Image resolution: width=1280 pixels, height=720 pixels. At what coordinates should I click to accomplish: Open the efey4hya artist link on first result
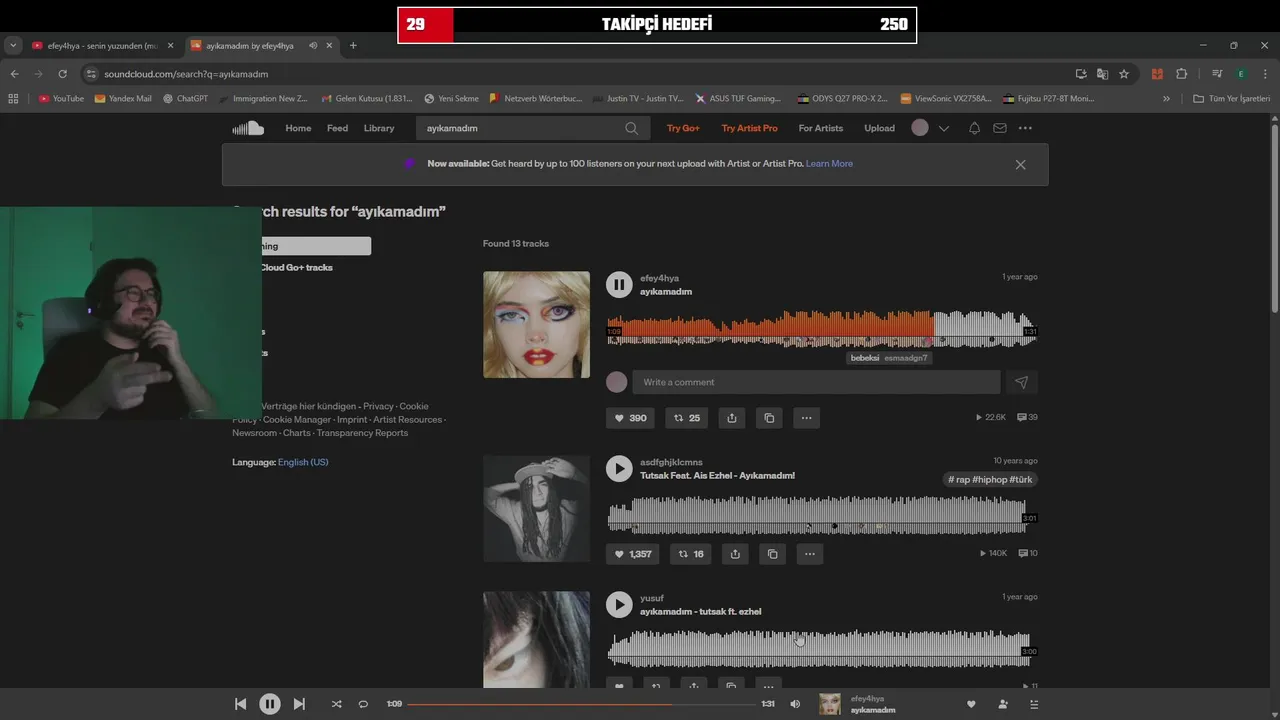click(659, 278)
